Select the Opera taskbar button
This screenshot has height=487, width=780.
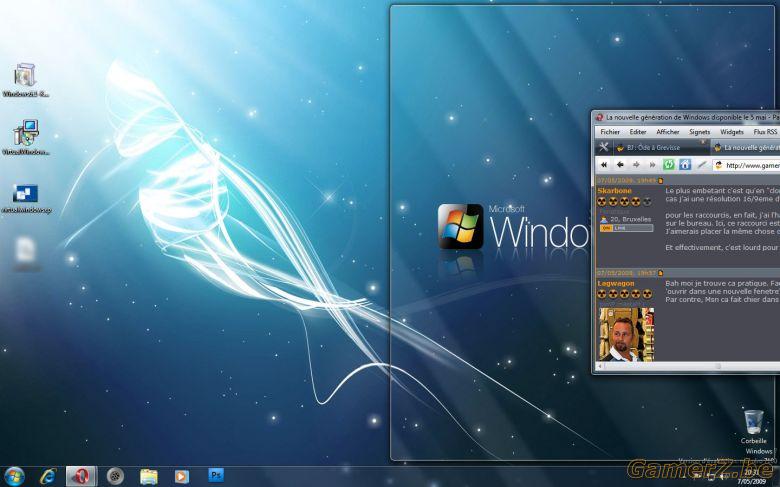tap(82, 477)
